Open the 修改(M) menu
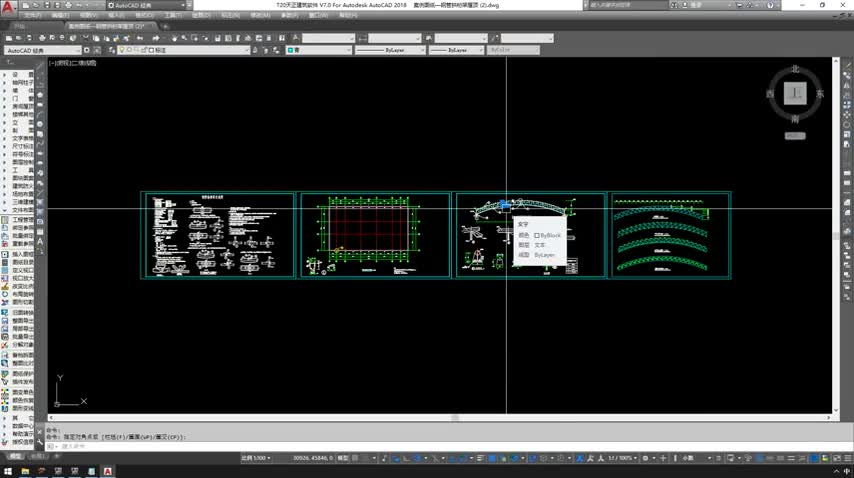Viewport: 854px width, 478px height. pyautogui.click(x=260, y=15)
